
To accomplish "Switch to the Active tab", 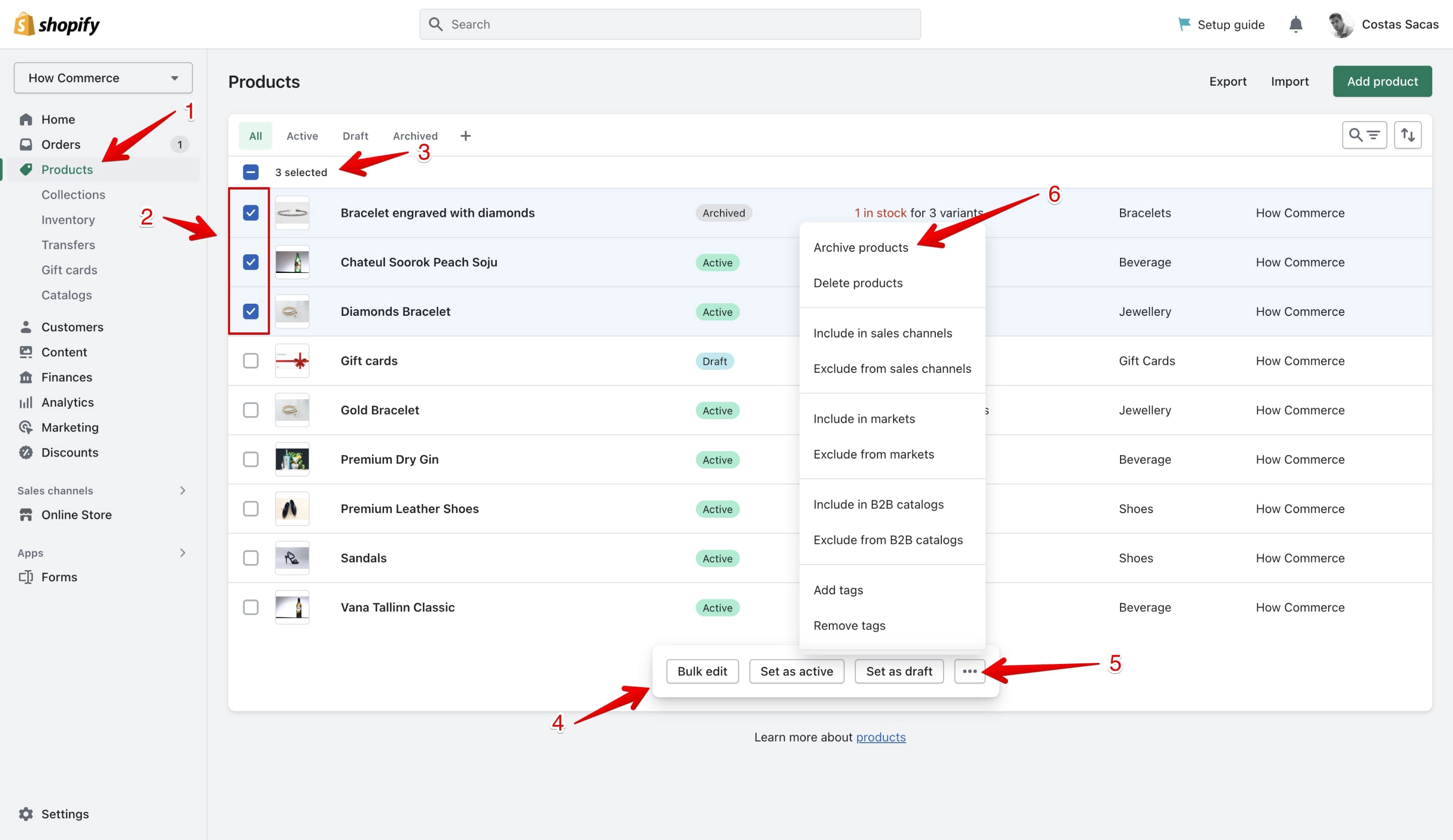I will point(302,136).
